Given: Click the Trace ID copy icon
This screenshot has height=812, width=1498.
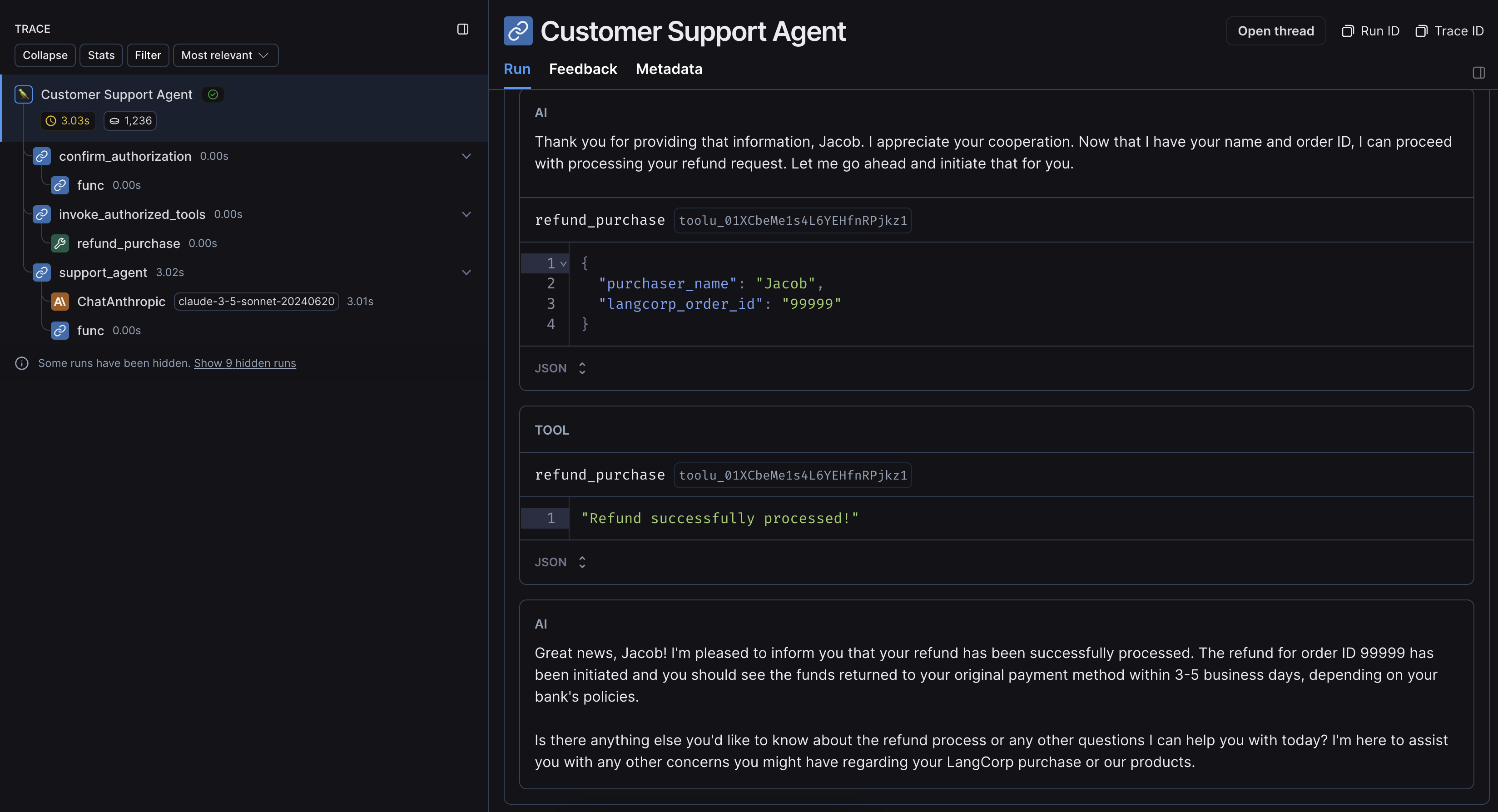Looking at the screenshot, I should pos(1421,31).
